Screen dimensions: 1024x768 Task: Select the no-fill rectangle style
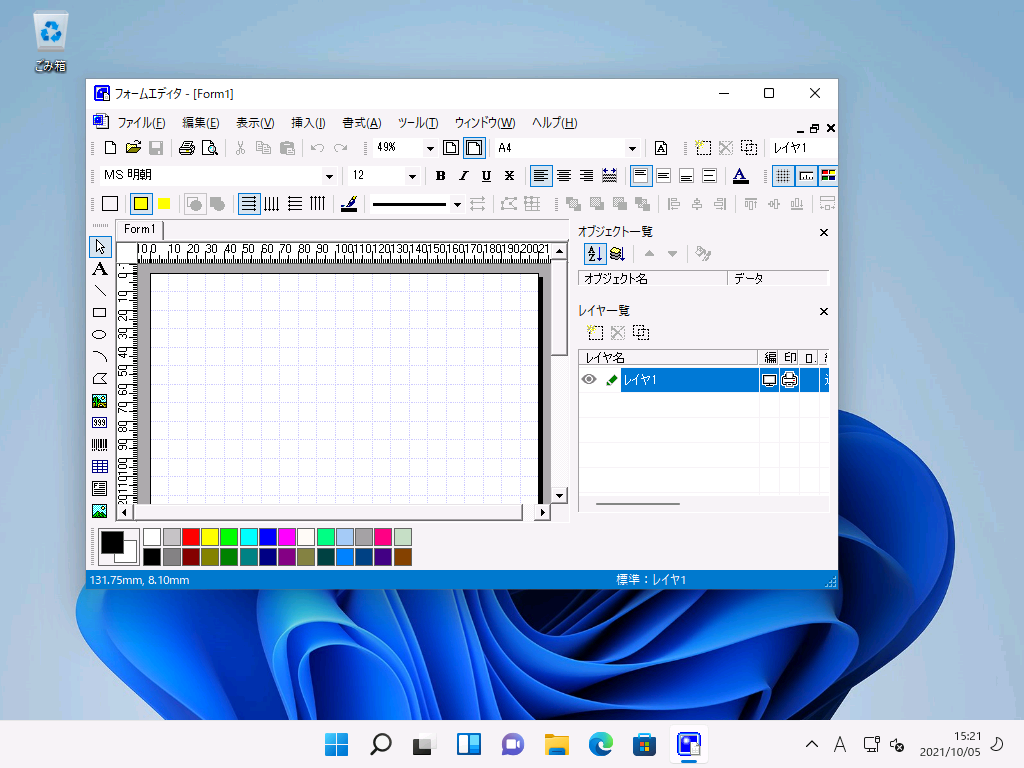pyautogui.click(x=110, y=204)
